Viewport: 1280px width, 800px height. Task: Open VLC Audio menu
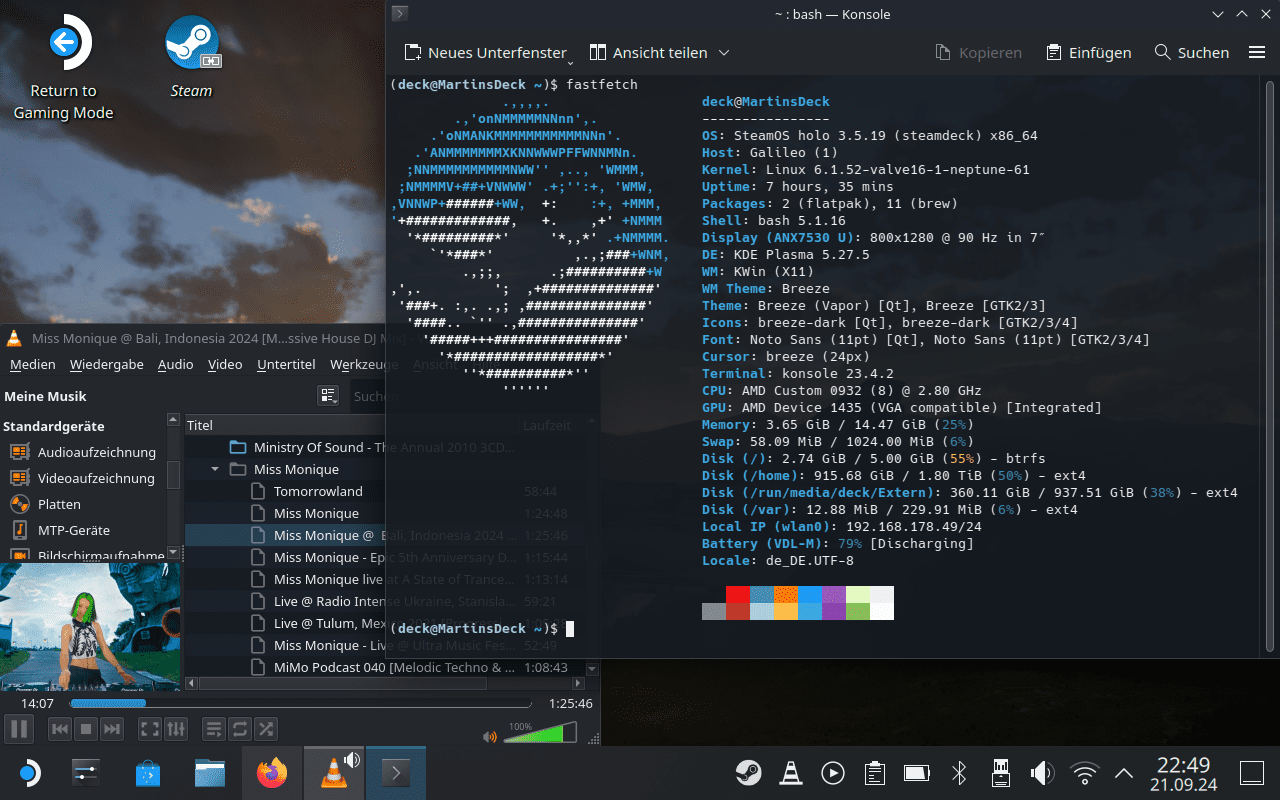click(176, 364)
